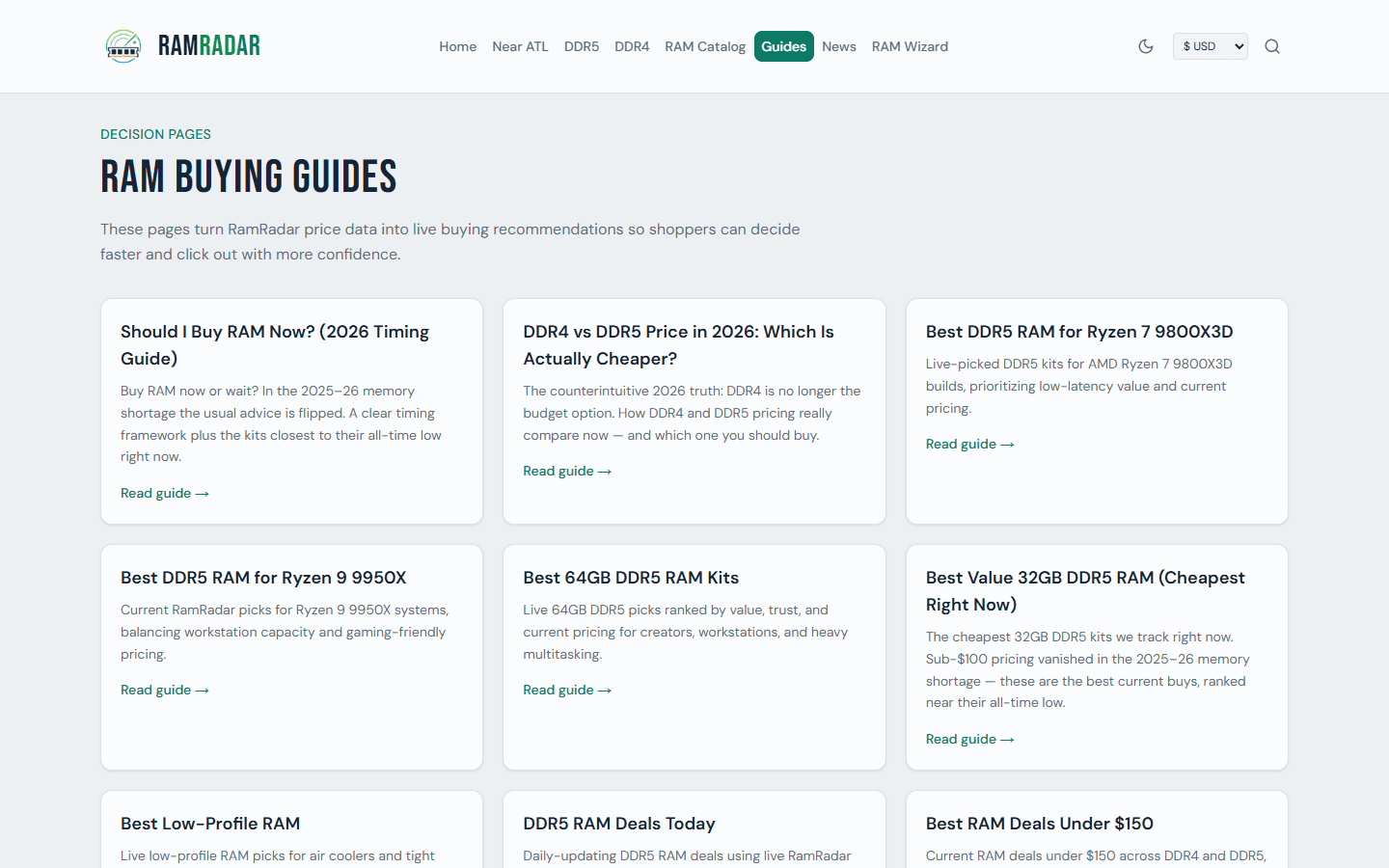Screen dimensions: 1389x868
Task: Read guide for DDR4 vs DDR5 Price
Action: click(567, 471)
